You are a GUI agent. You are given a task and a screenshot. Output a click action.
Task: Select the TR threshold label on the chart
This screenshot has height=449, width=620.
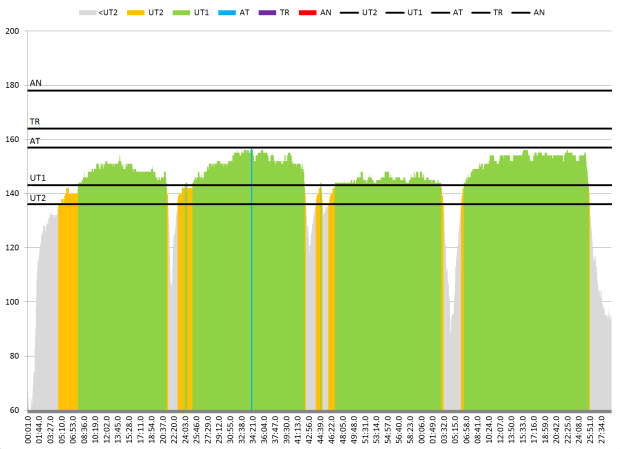35,122
